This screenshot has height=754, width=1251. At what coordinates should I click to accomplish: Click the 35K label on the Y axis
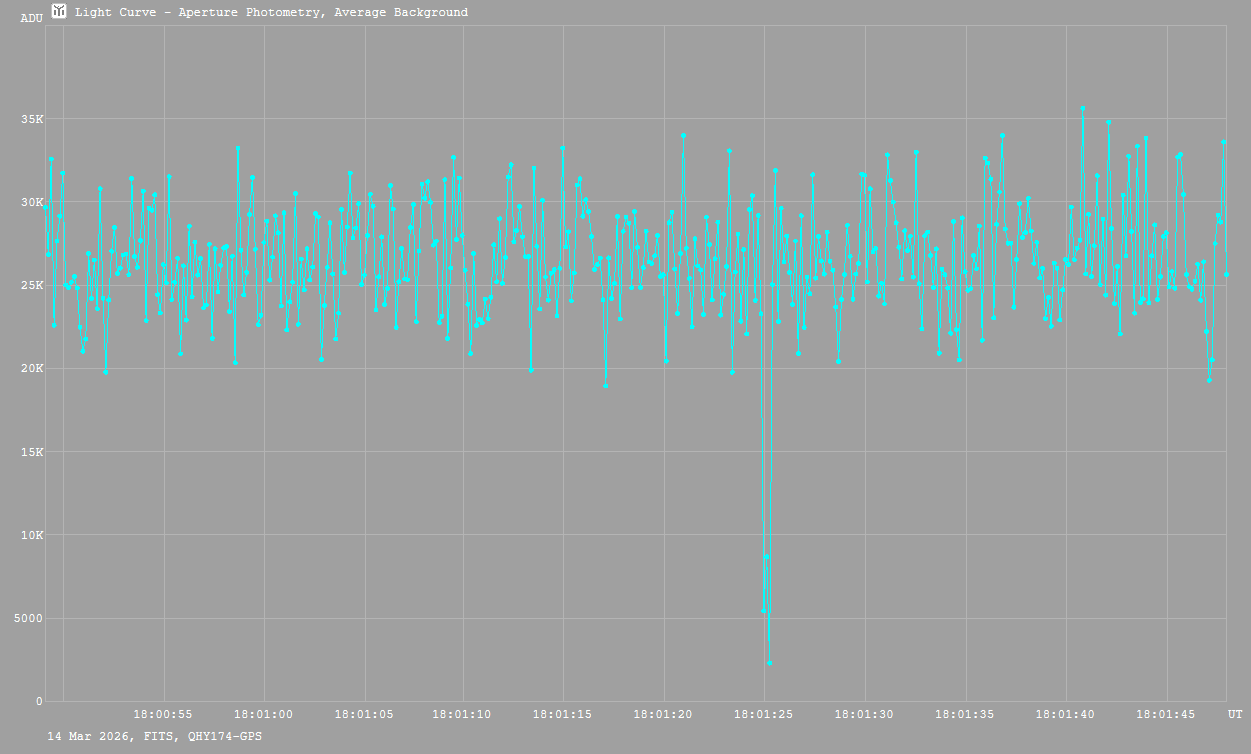(x=33, y=119)
